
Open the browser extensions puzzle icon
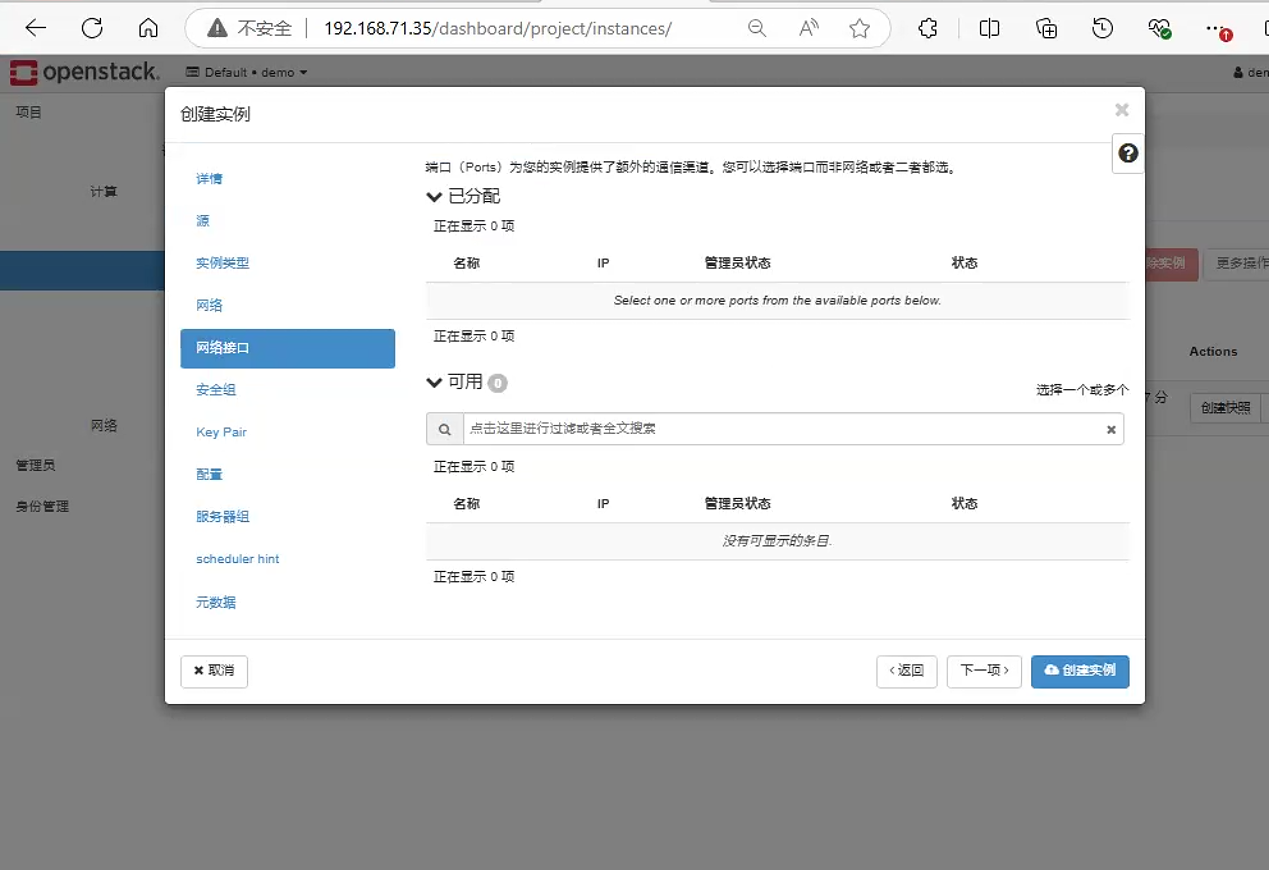click(x=928, y=29)
